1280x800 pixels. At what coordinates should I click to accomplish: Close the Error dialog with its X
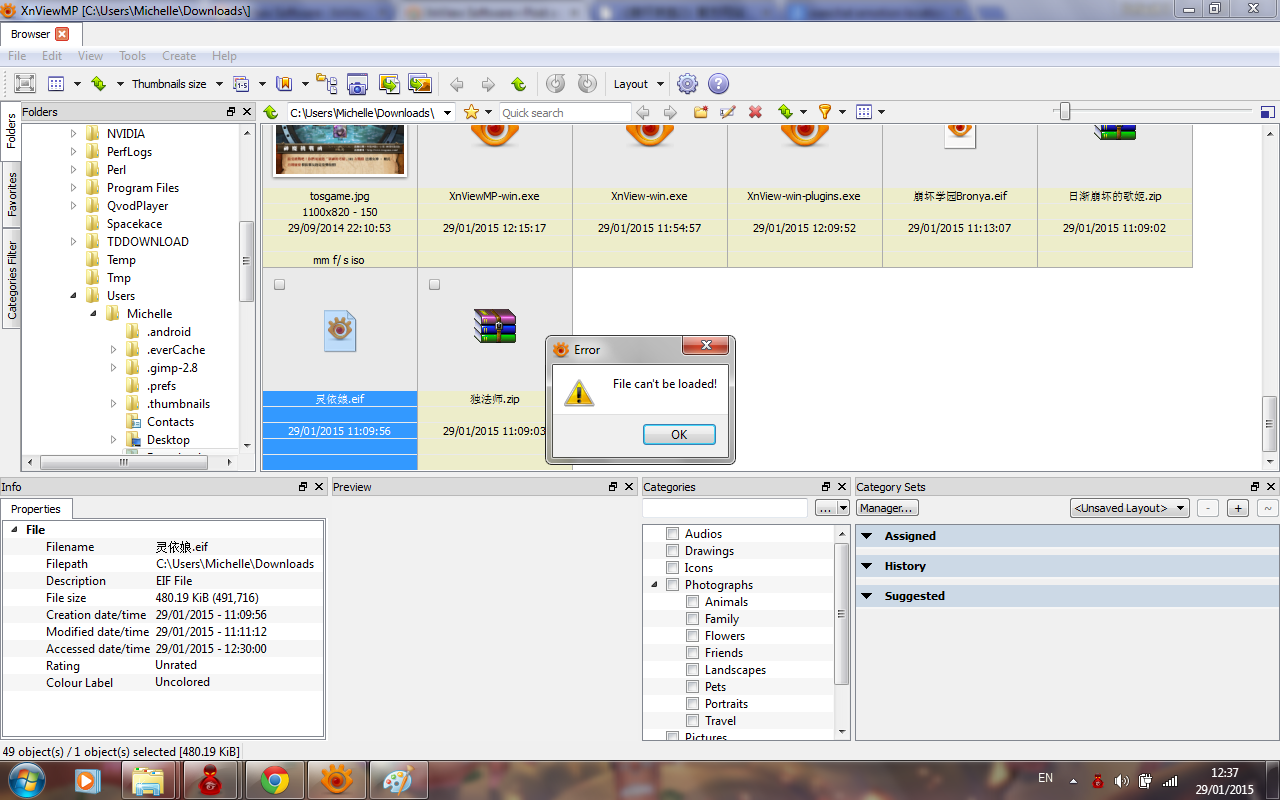[x=705, y=346]
